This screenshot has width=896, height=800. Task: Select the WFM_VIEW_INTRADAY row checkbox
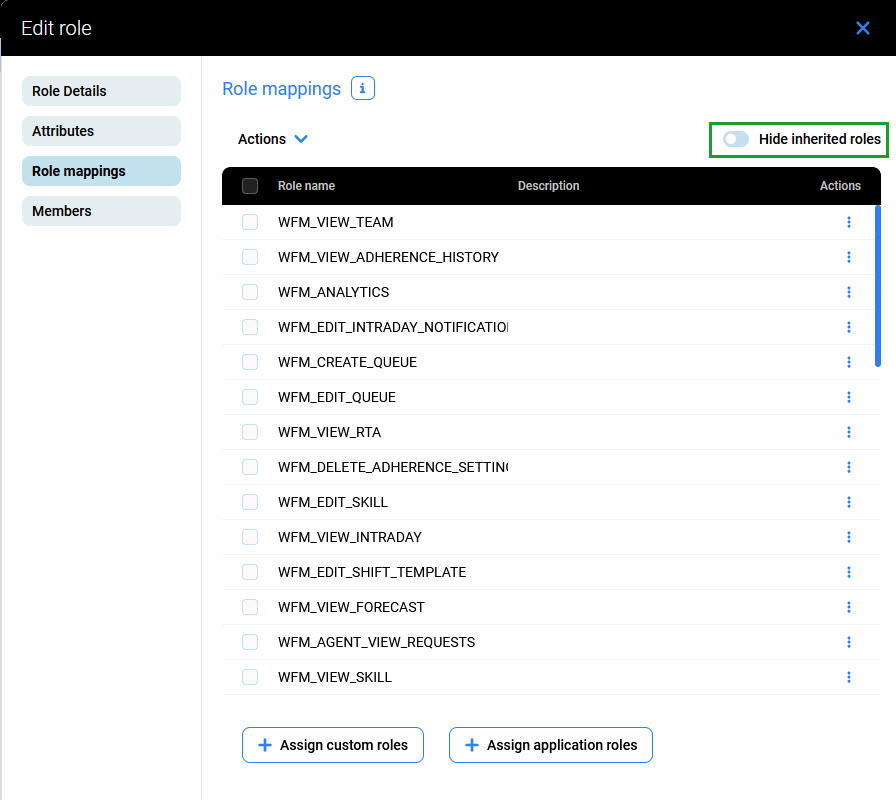coord(250,537)
